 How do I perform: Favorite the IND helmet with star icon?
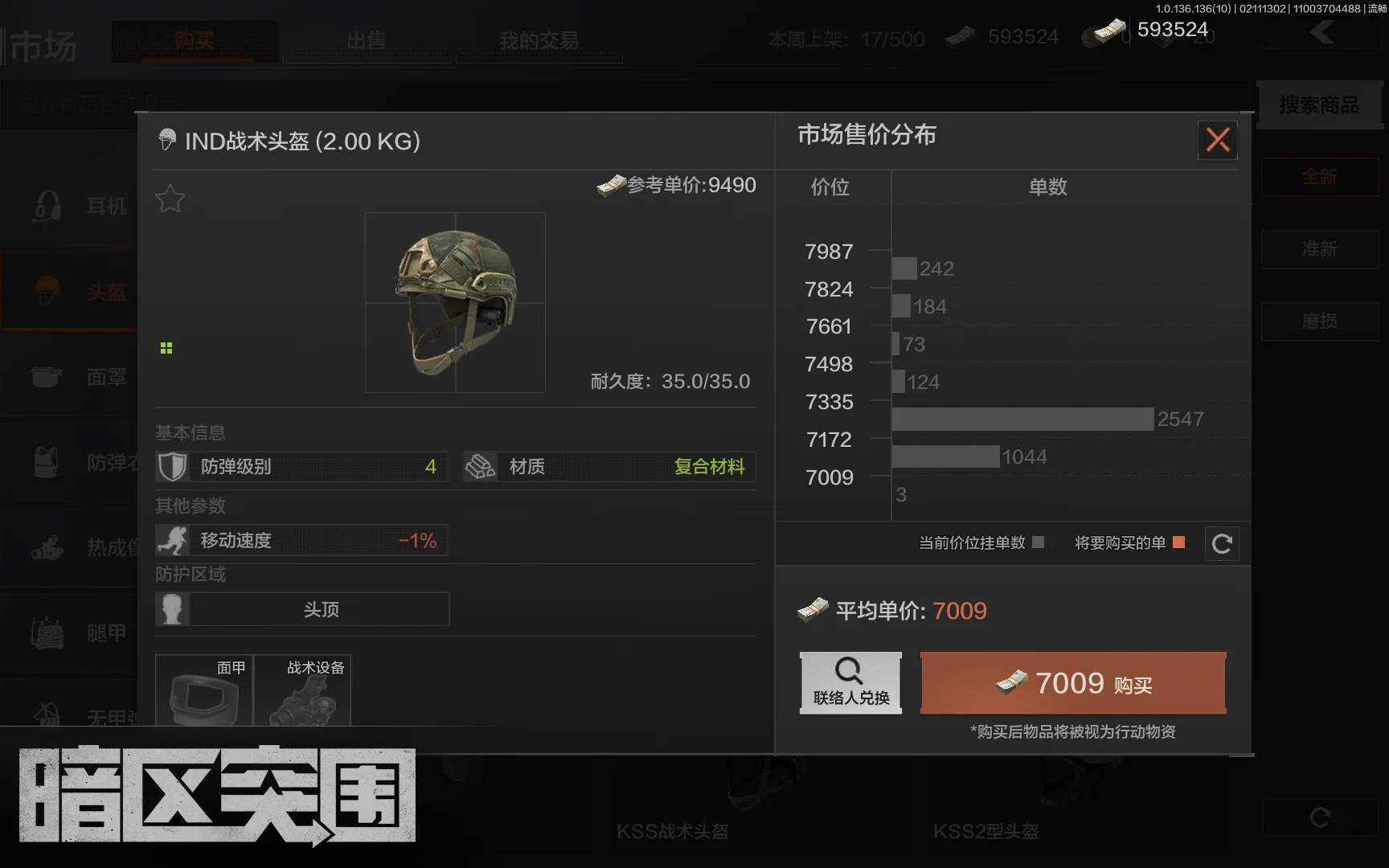pos(170,199)
